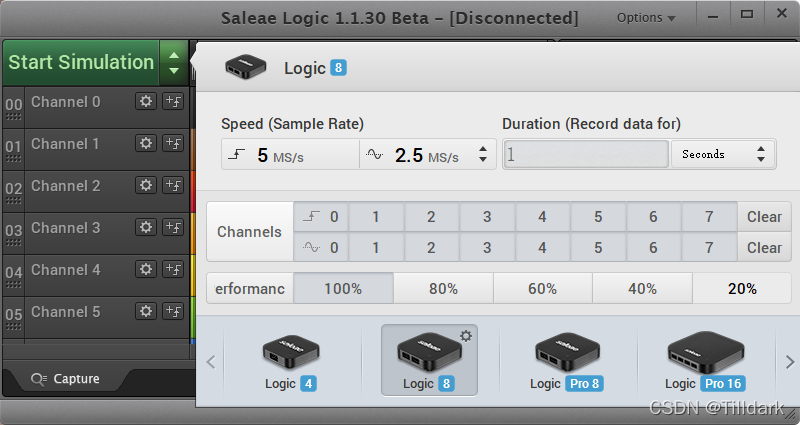The height and width of the screenshot is (425, 800).
Task: Set trigger on Channel 5
Action: [173, 310]
